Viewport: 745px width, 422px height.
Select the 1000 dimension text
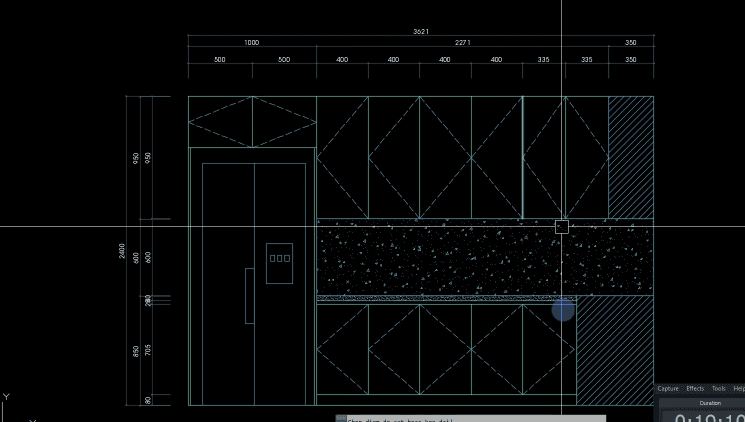251,43
